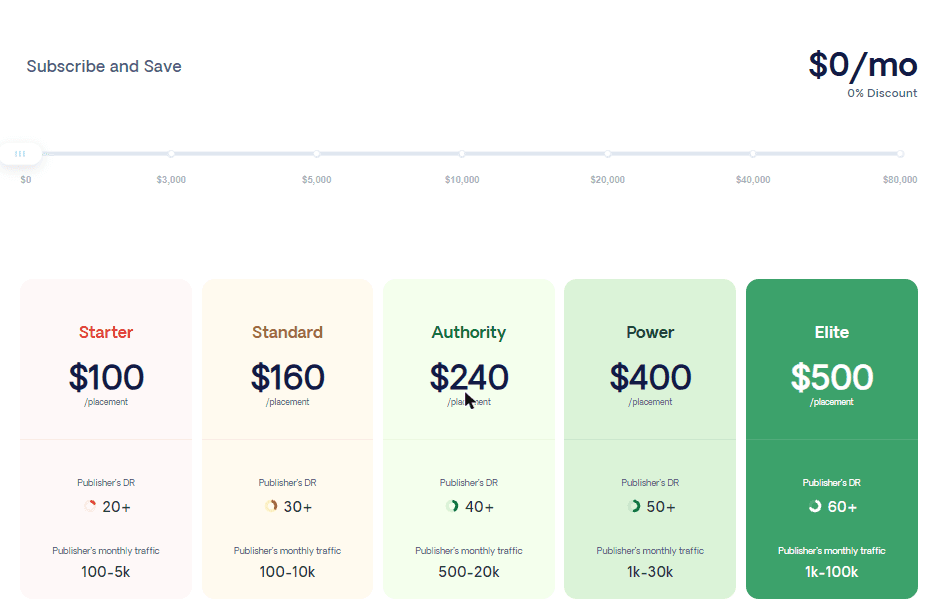931x612 pixels.
Task: Click the $0/mo total price
Action: click(863, 65)
